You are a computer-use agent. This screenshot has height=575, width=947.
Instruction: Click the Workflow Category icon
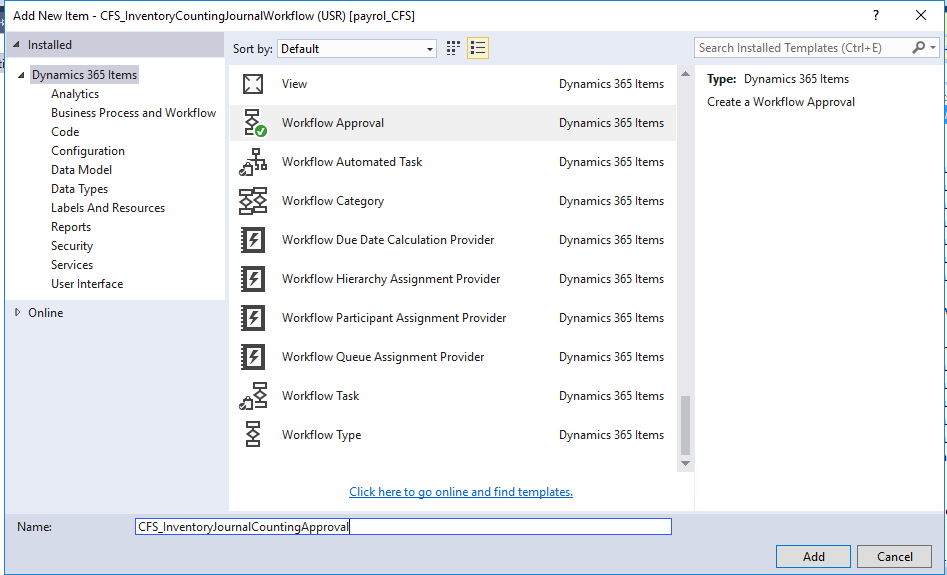click(253, 201)
